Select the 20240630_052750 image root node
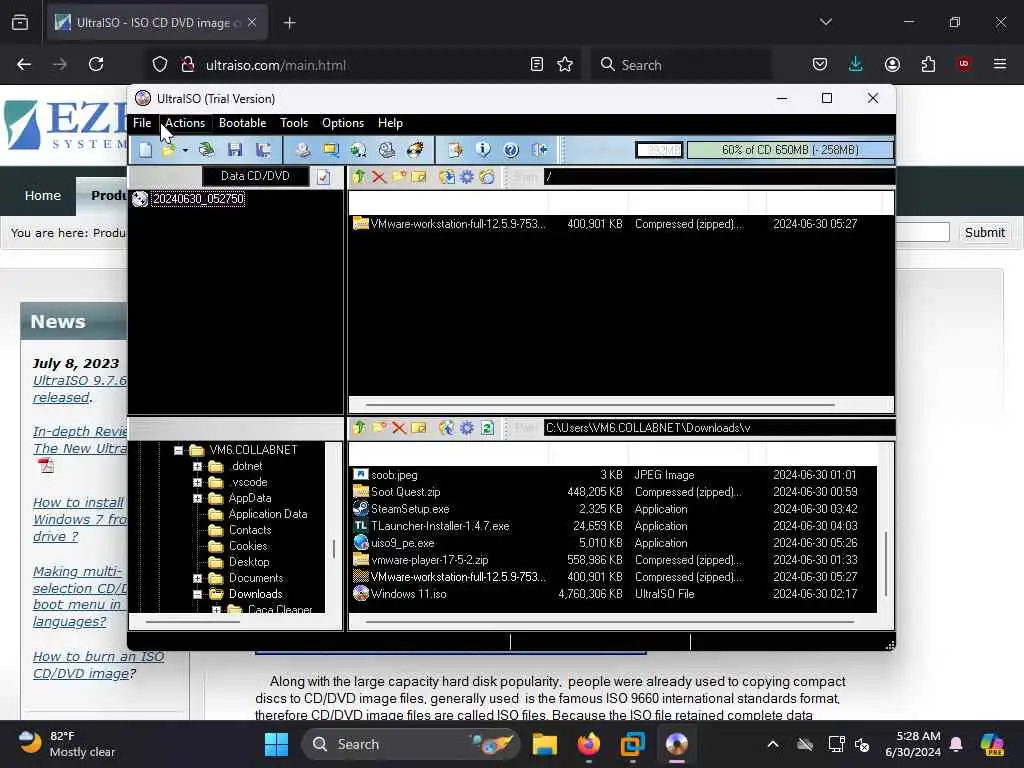Viewport: 1024px width, 768px height. pyautogui.click(x=198, y=199)
